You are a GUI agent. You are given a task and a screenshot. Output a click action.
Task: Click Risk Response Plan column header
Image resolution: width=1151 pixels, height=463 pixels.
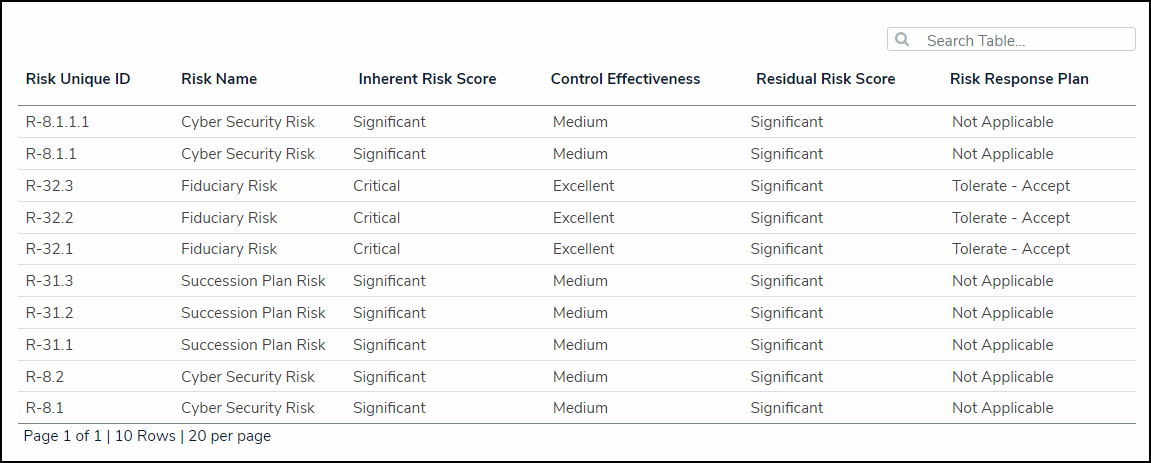pos(1019,79)
